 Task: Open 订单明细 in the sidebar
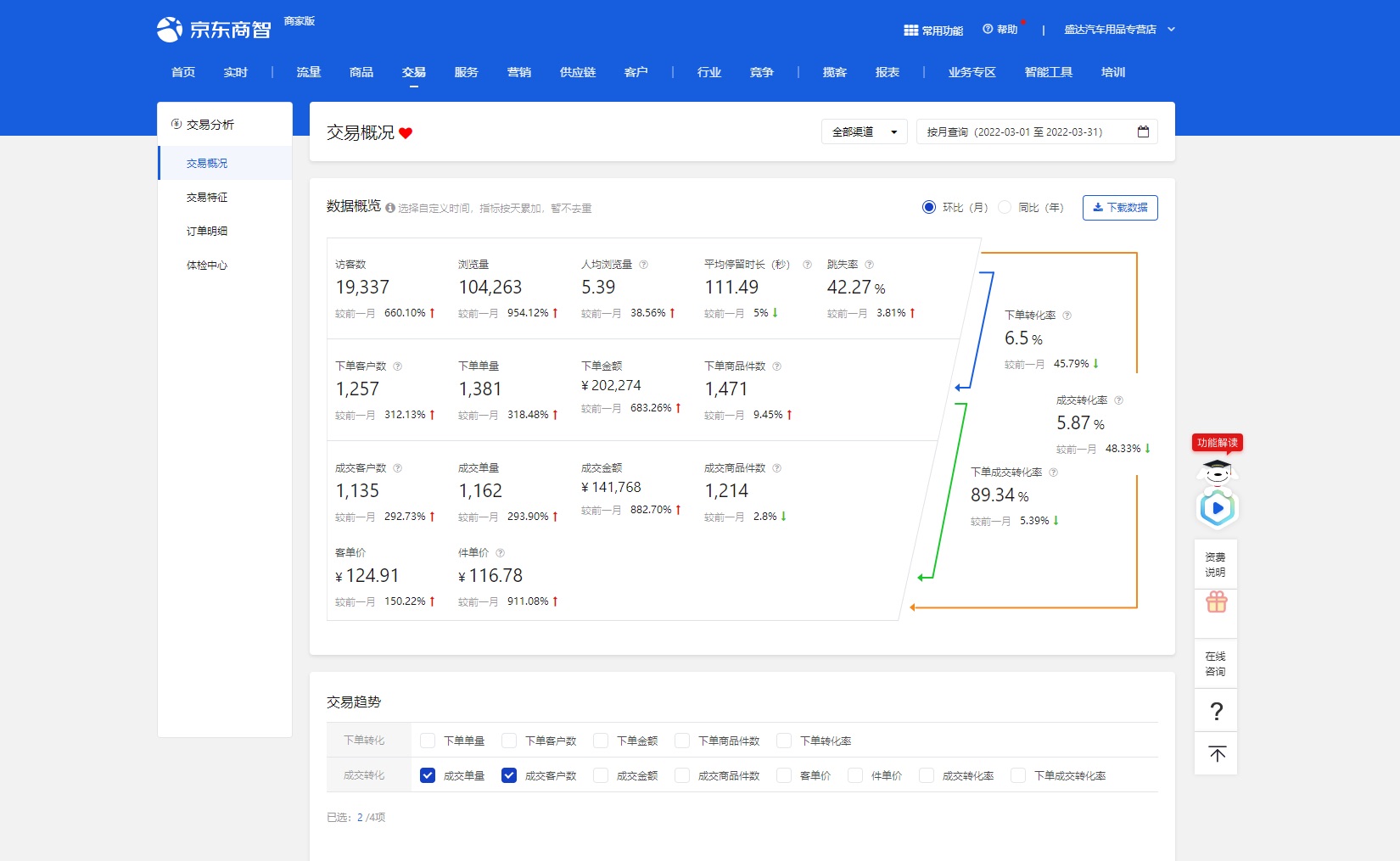pos(207,231)
